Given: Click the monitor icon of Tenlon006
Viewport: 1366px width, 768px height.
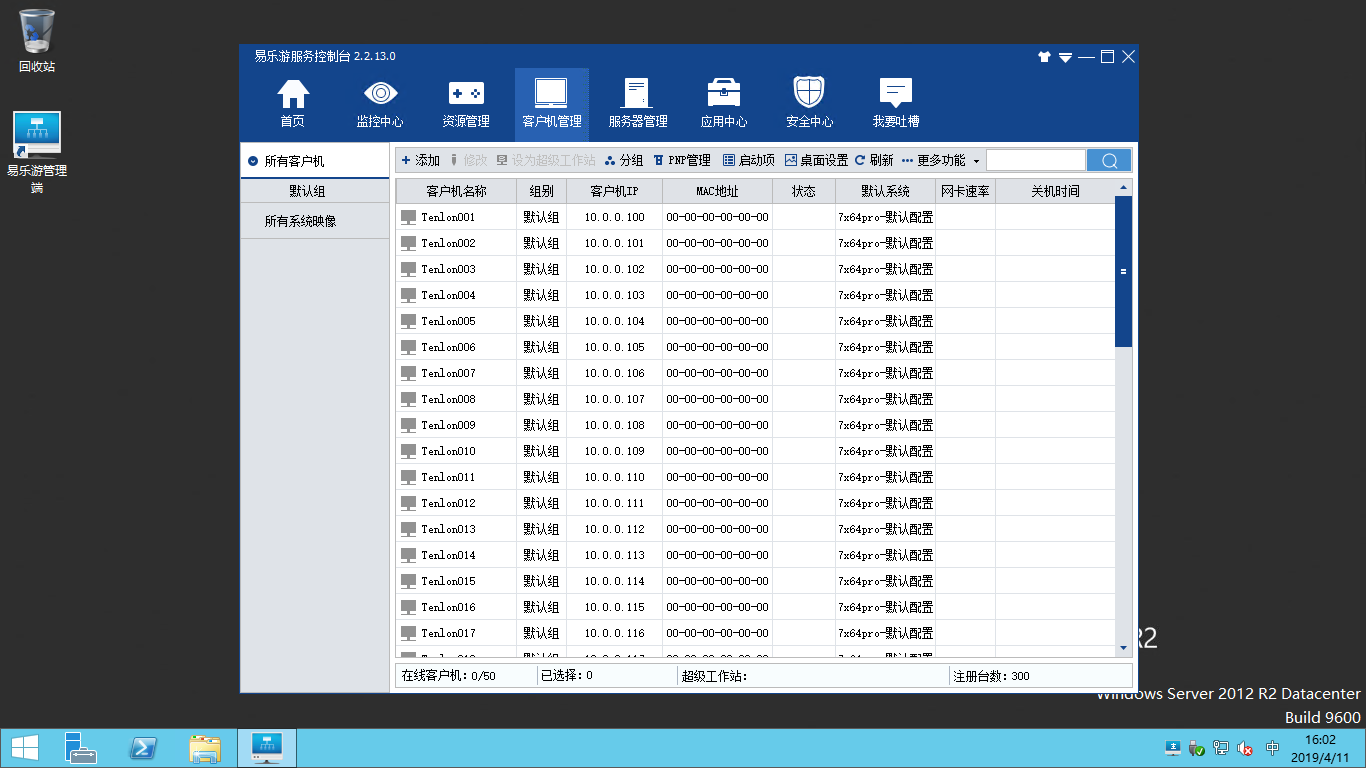Looking at the screenshot, I should pyautogui.click(x=408, y=347).
